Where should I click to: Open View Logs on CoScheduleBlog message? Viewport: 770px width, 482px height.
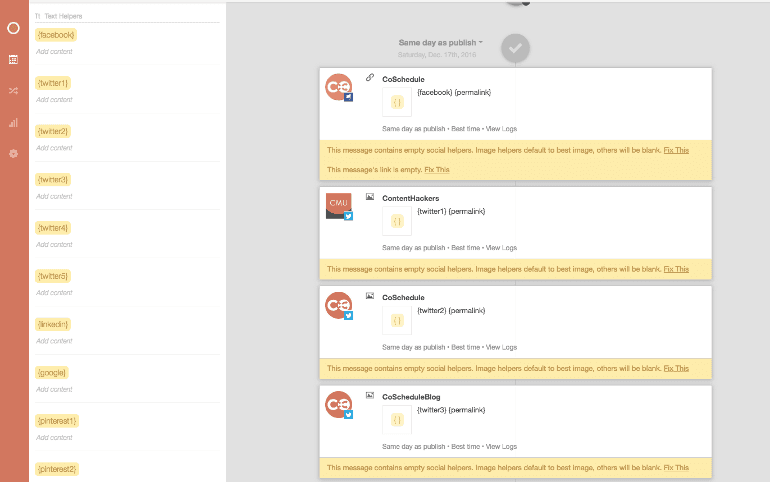[x=501, y=447]
